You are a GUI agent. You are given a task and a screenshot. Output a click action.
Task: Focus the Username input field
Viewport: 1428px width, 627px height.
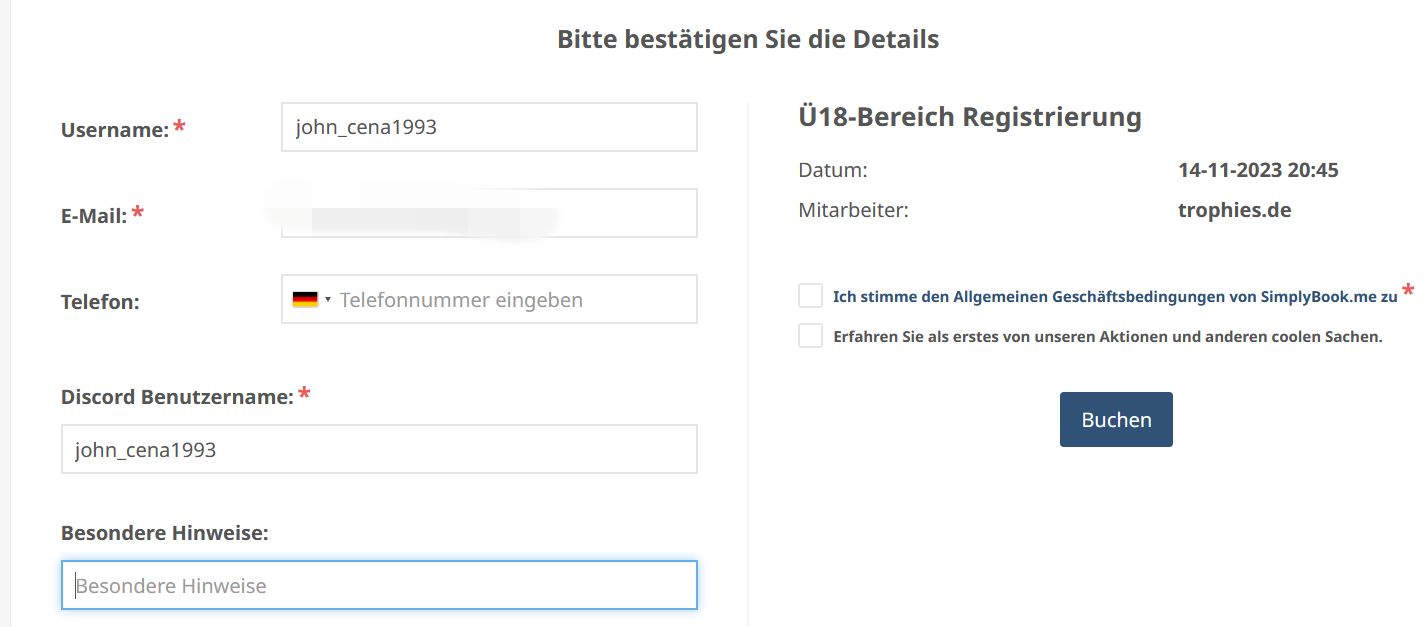489,127
